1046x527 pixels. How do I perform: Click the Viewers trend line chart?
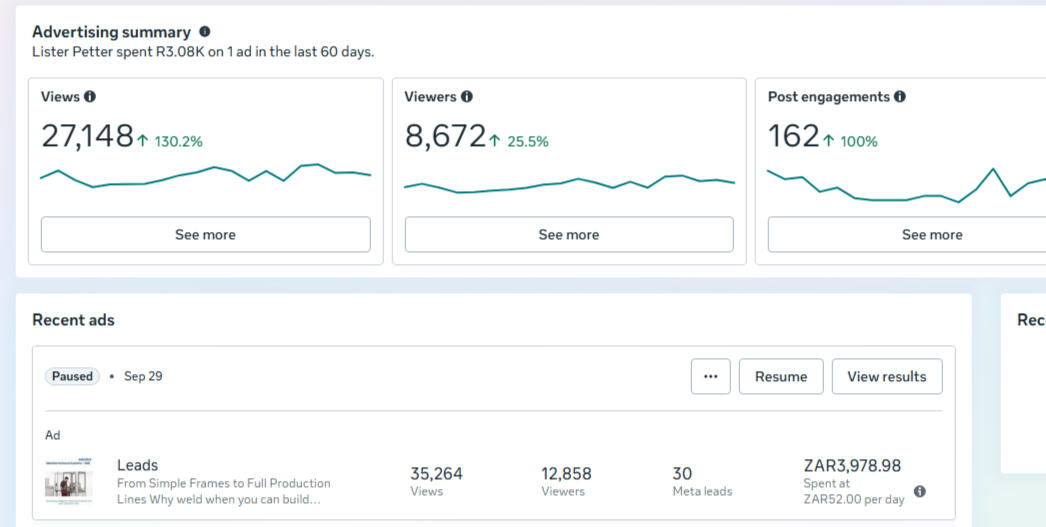pyautogui.click(x=568, y=183)
